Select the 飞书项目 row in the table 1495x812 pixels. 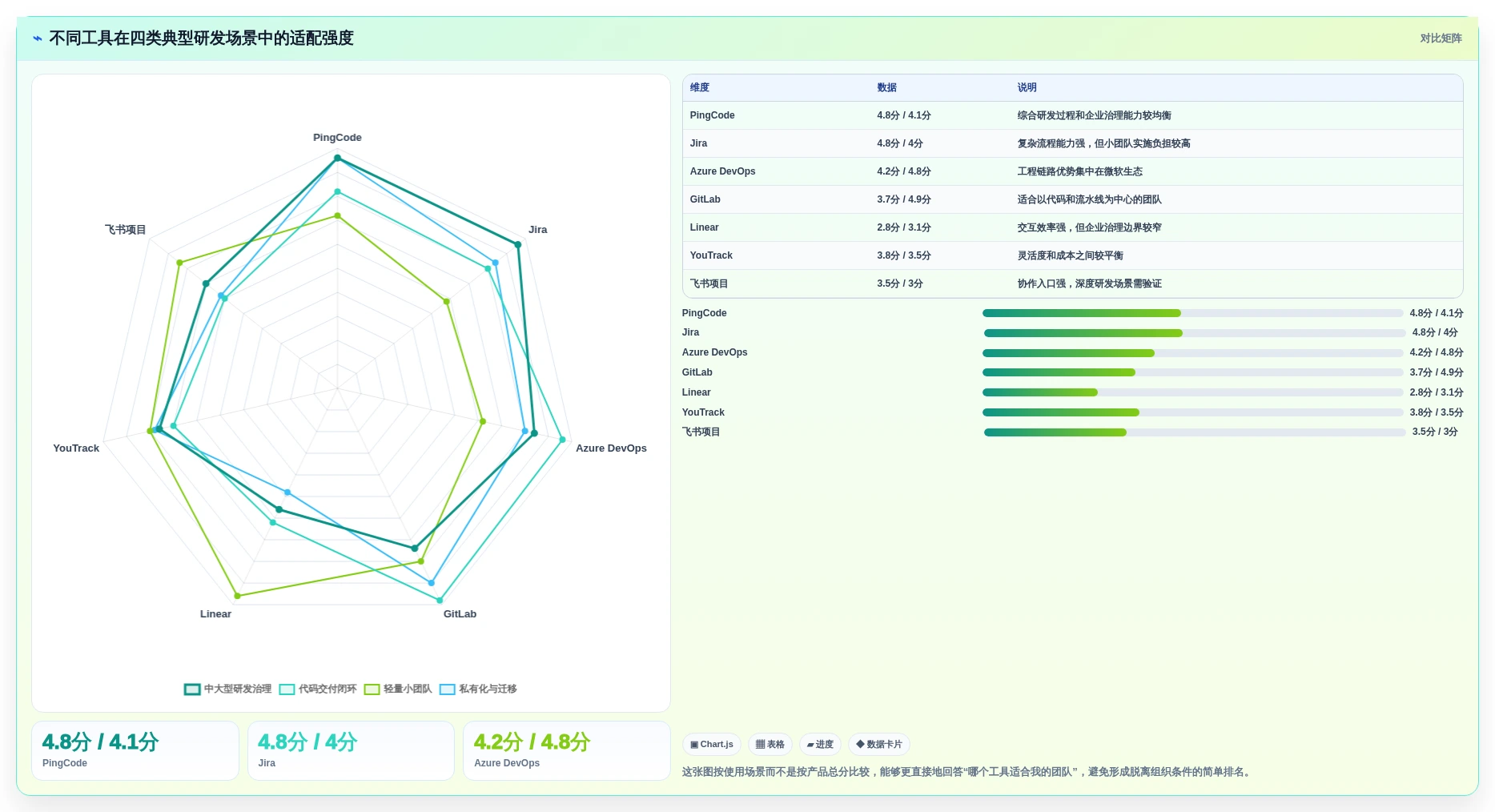tap(1072, 283)
